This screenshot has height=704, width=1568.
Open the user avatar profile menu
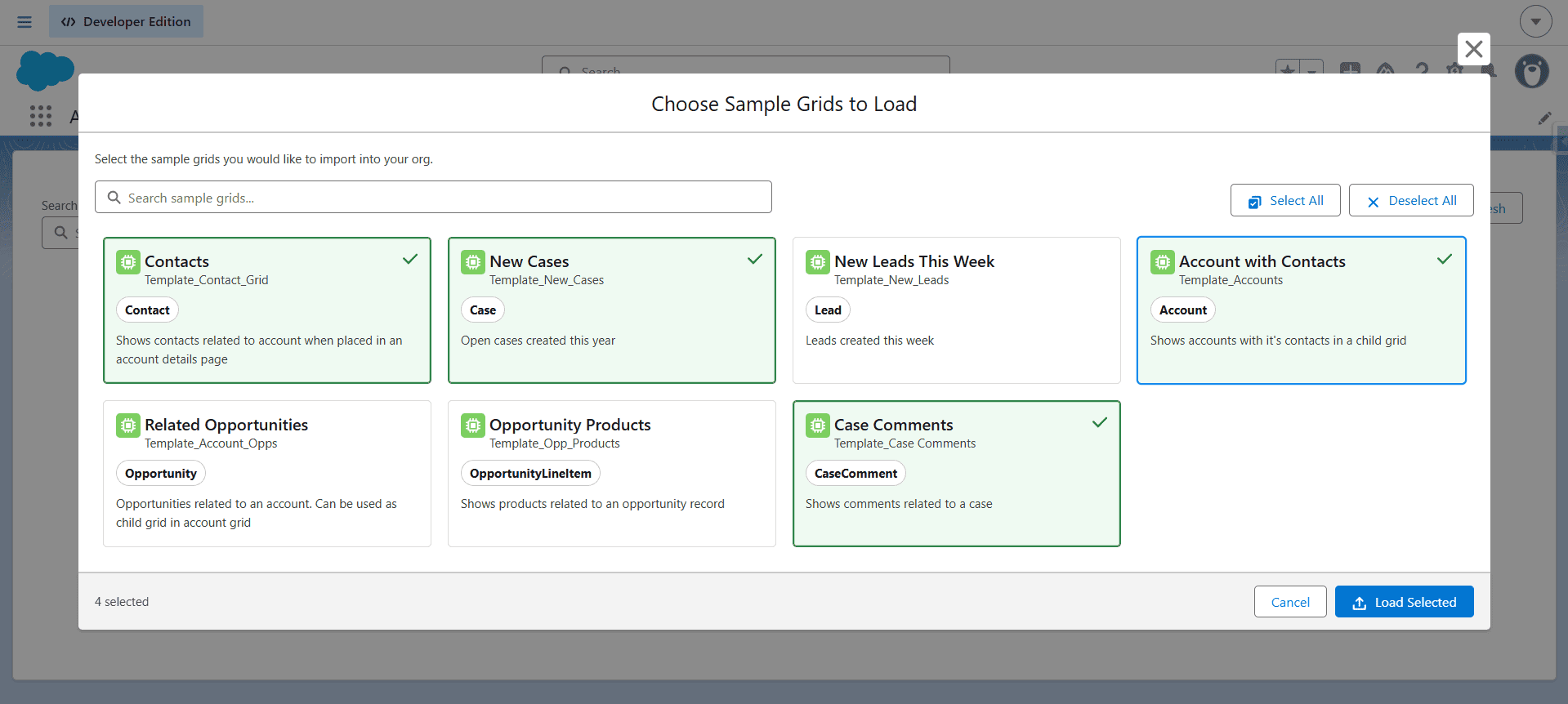(x=1532, y=72)
